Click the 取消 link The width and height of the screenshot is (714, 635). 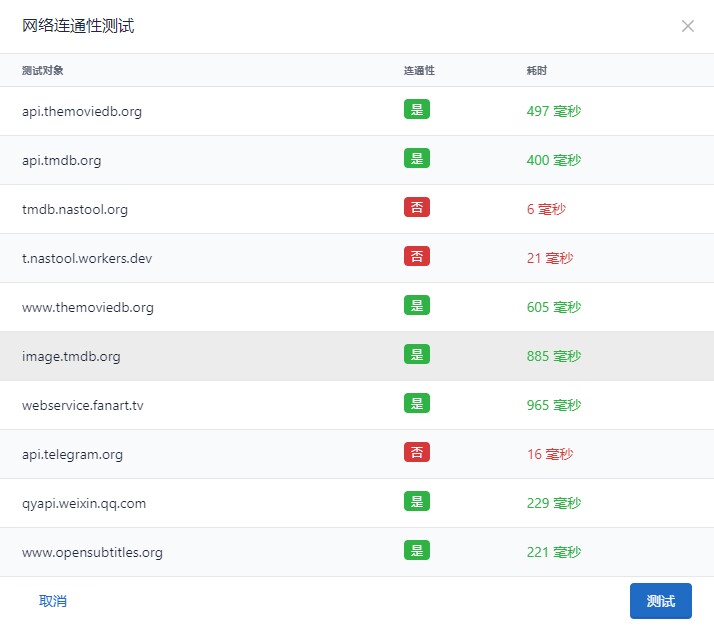click(x=53, y=601)
